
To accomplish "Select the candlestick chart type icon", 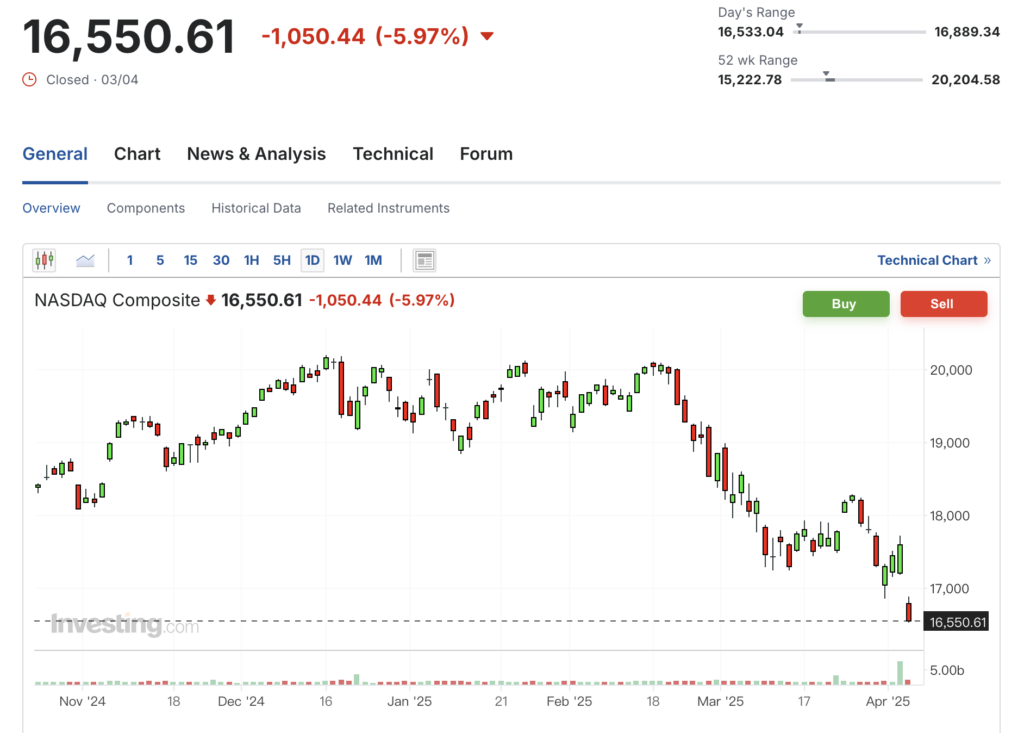I will point(44,261).
